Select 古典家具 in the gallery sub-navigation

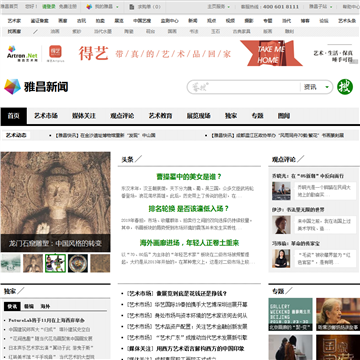coord(242,32)
